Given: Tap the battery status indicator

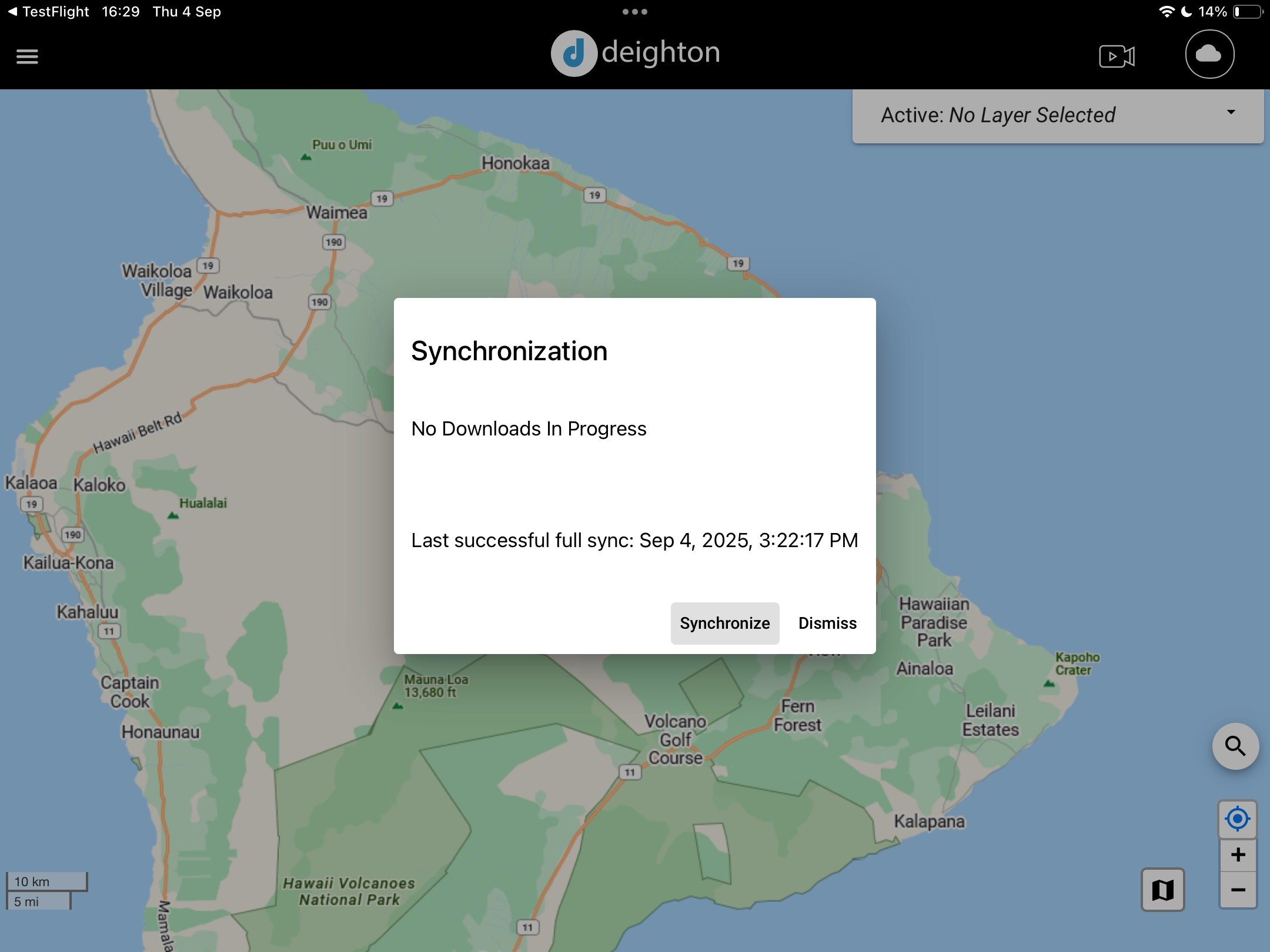Looking at the screenshot, I should pos(1246,12).
